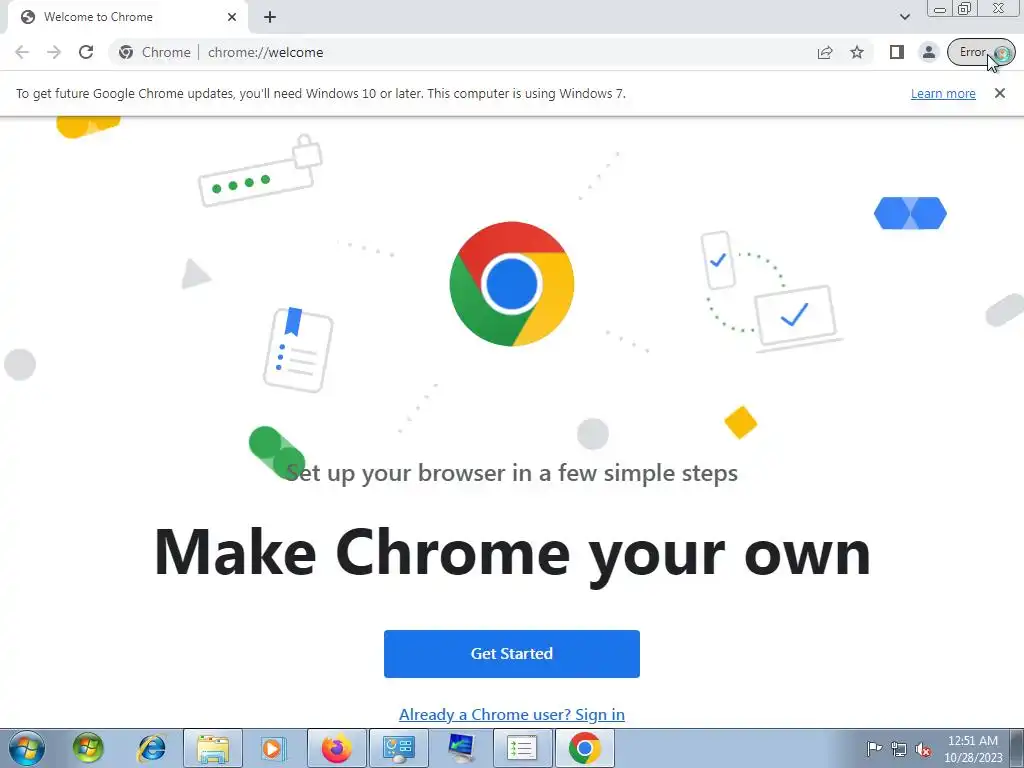The width and height of the screenshot is (1024, 768).
Task: Open the side panel icon
Action: (x=897, y=52)
